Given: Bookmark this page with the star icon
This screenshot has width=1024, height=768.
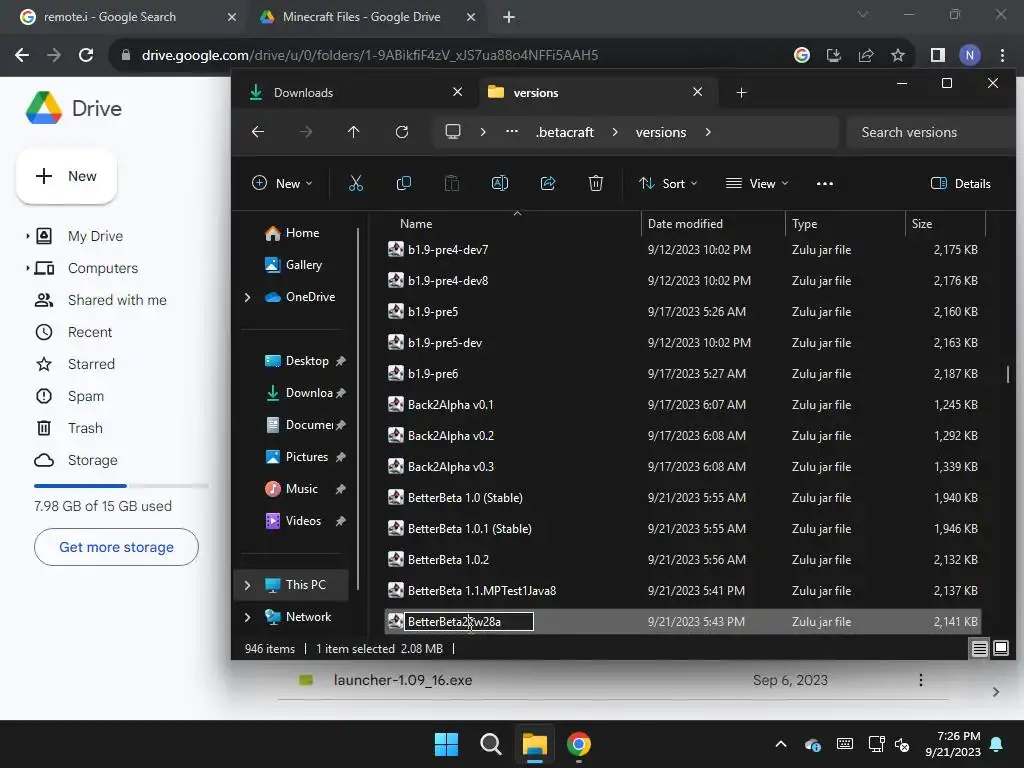Looking at the screenshot, I should point(898,55).
